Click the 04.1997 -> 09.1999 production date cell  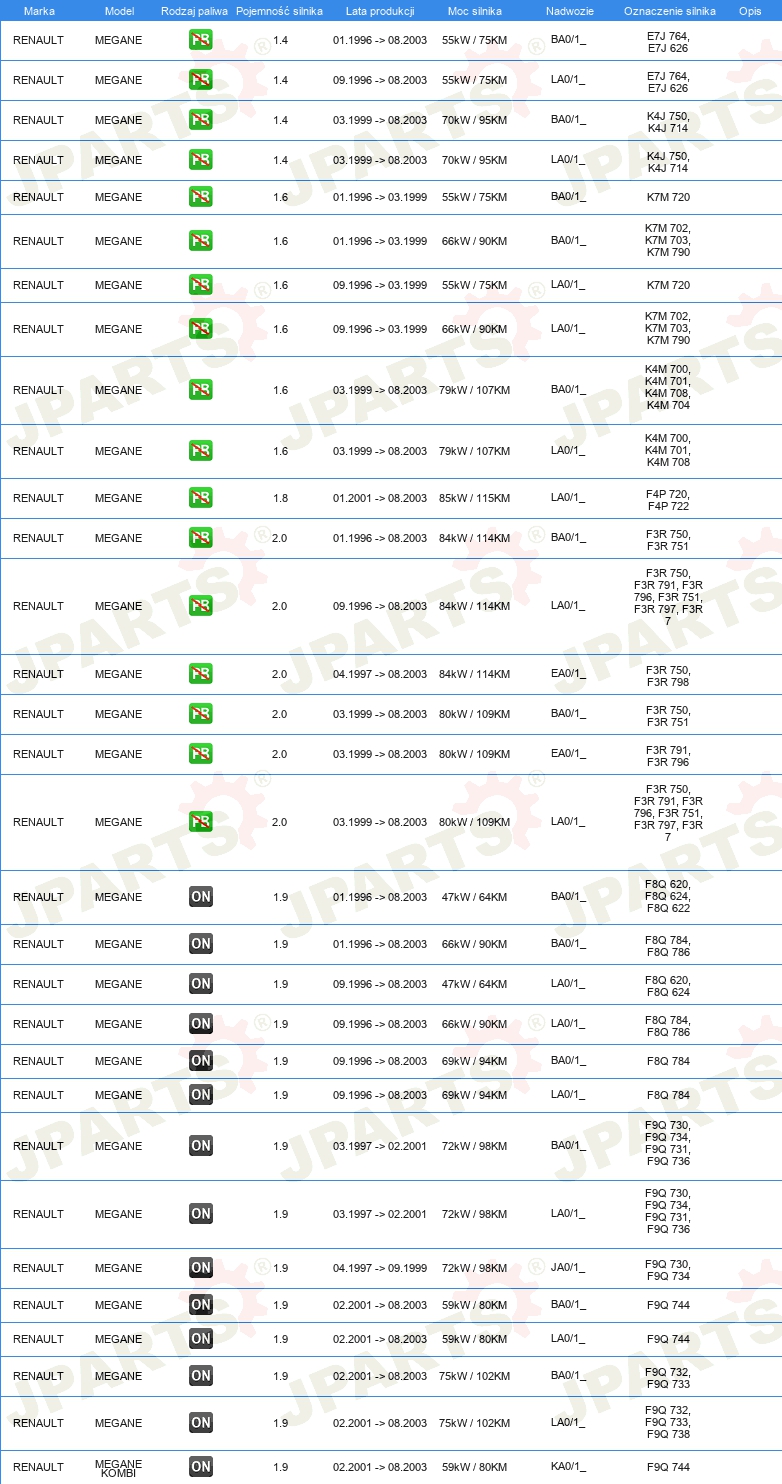[x=380, y=1268]
